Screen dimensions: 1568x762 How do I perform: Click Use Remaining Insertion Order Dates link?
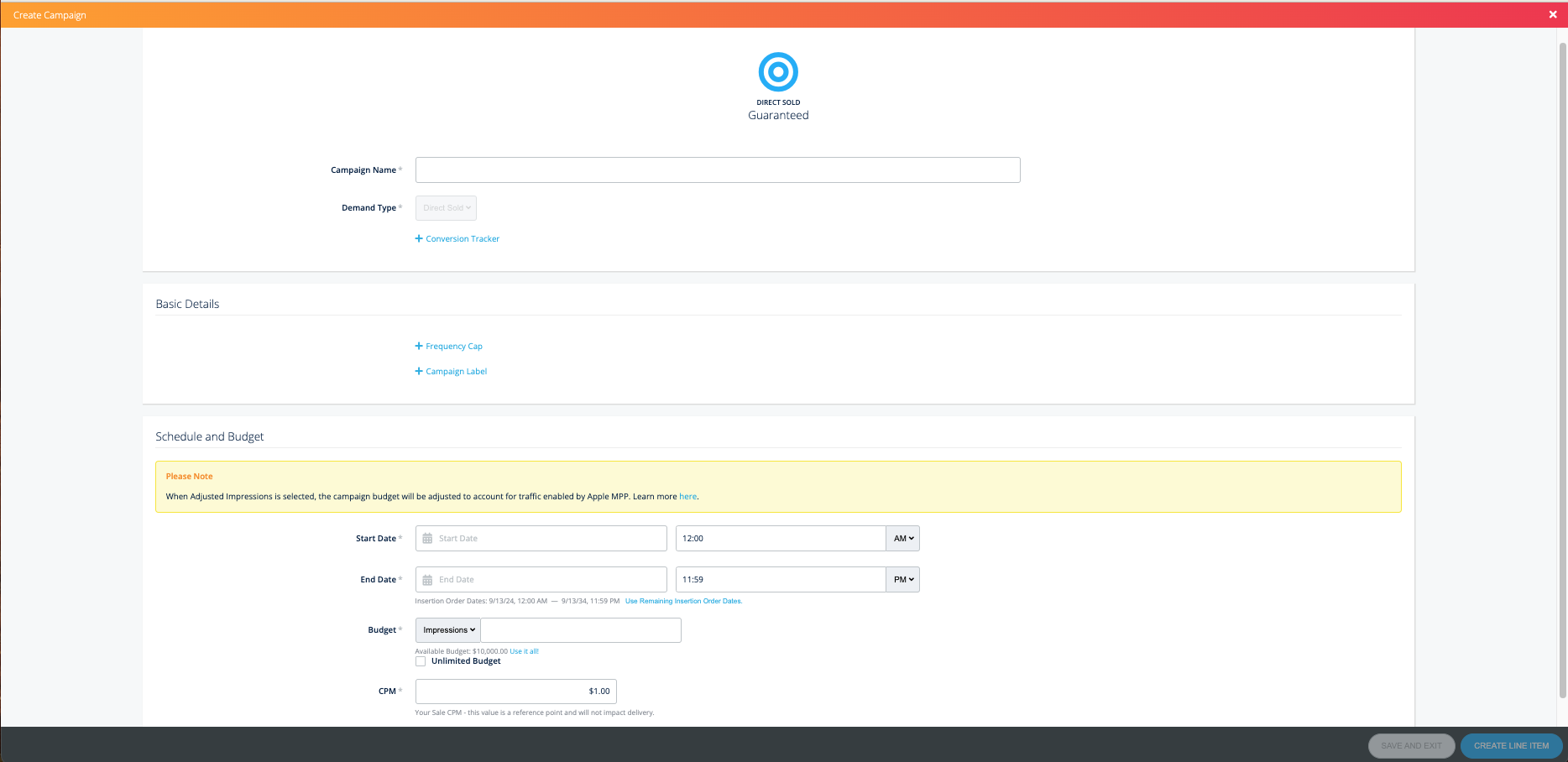tap(683, 601)
